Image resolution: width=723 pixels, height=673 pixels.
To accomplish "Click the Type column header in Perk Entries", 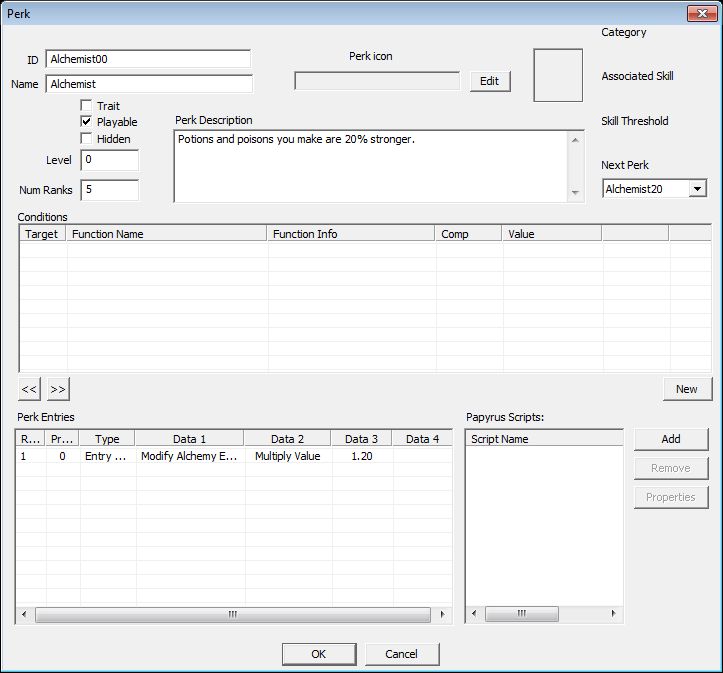I will [107, 438].
